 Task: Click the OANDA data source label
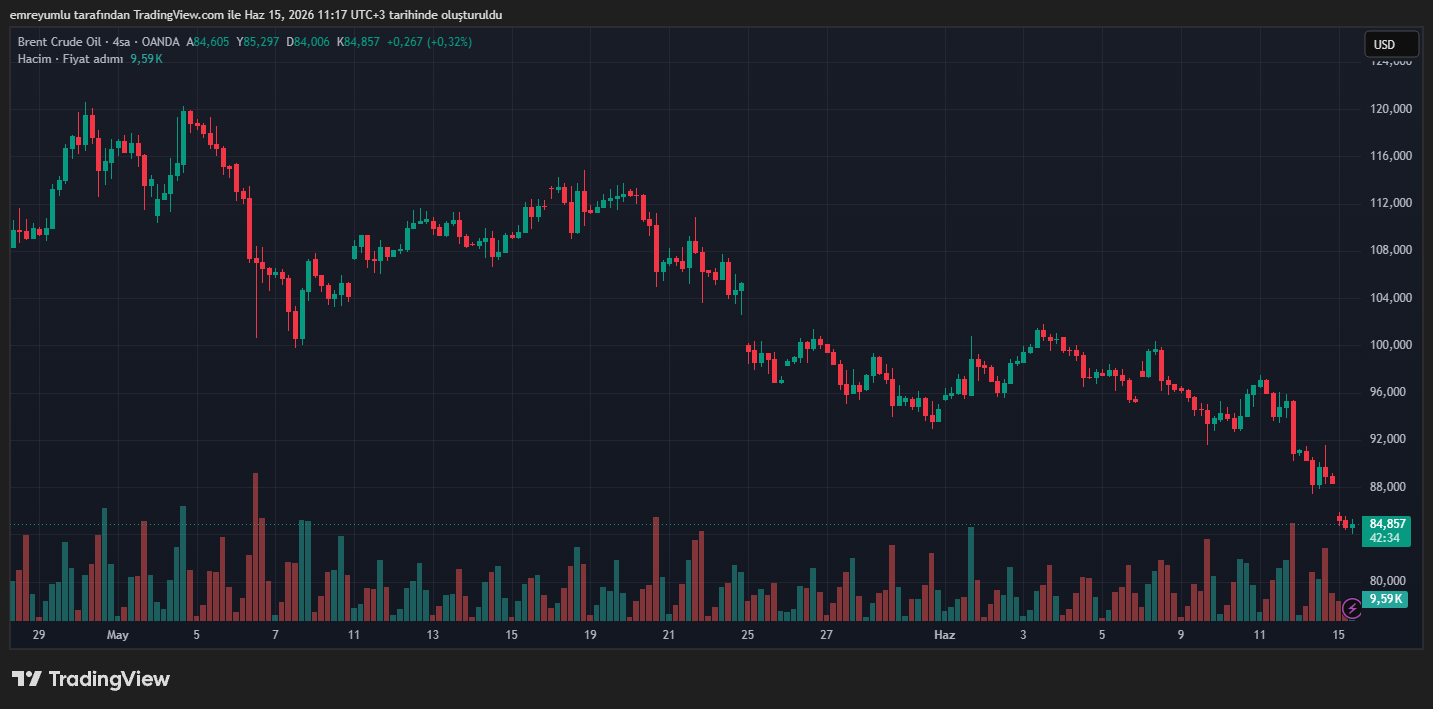[x=161, y=42]
